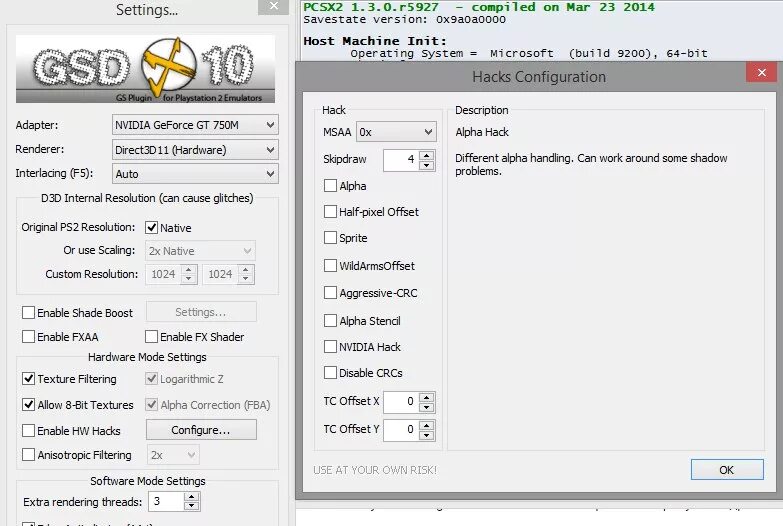Click the 'Different alpha handling' description text

[x=591, y=164]
